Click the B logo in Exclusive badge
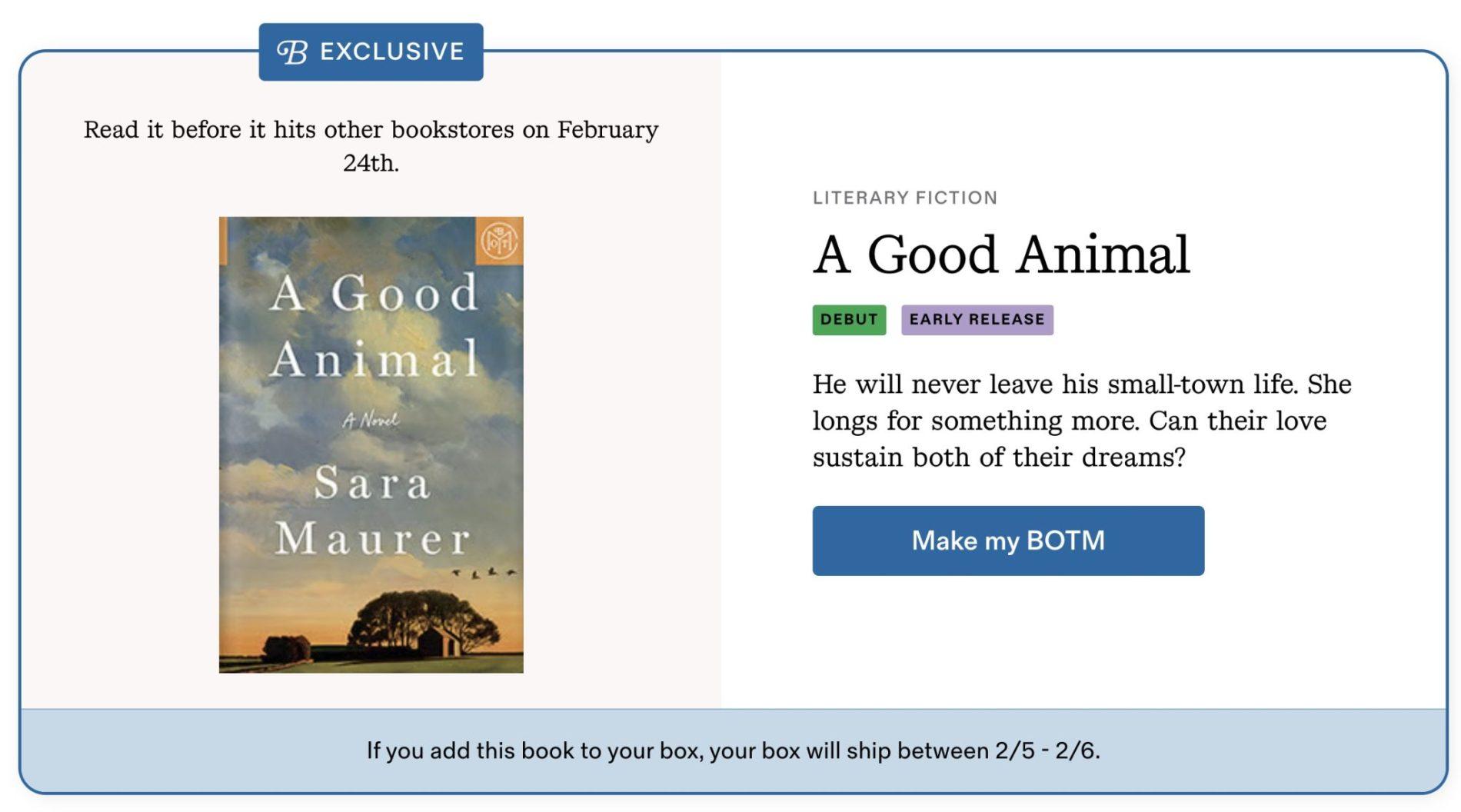The height and width of the screenshot is (812, 1461). 292,52
